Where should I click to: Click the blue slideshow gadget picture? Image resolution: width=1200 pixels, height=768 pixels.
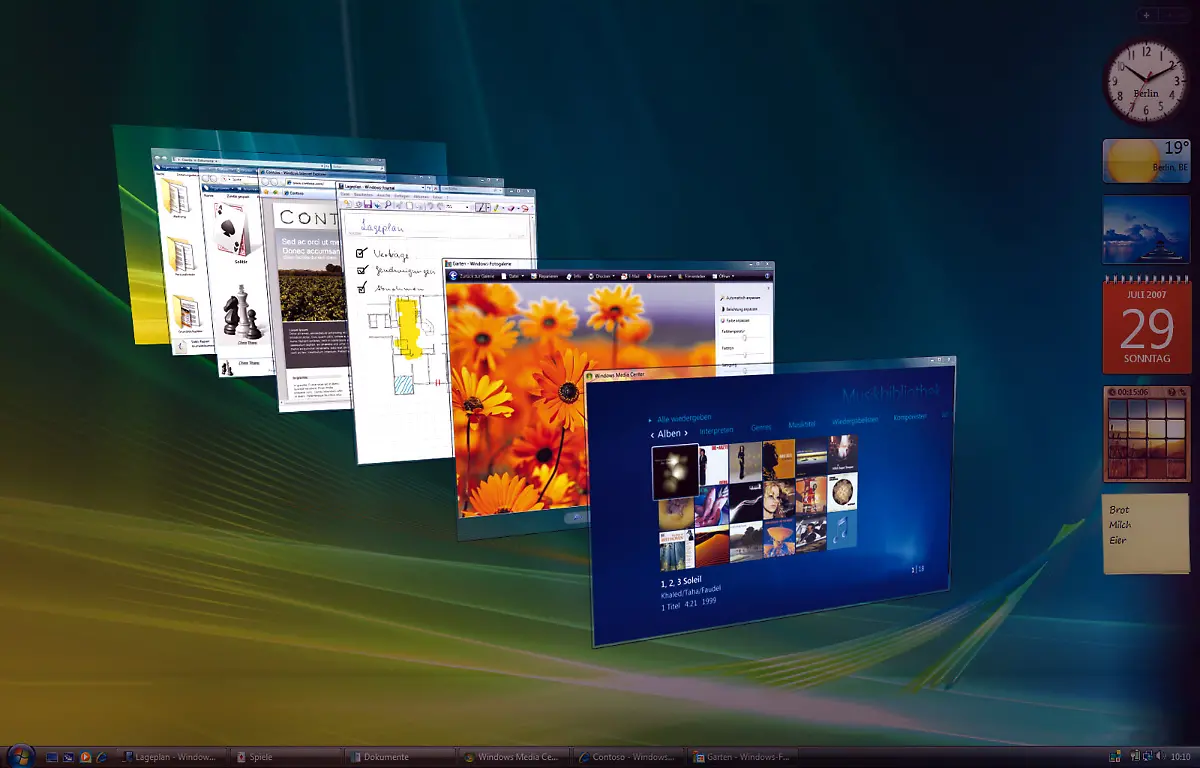1146,230
